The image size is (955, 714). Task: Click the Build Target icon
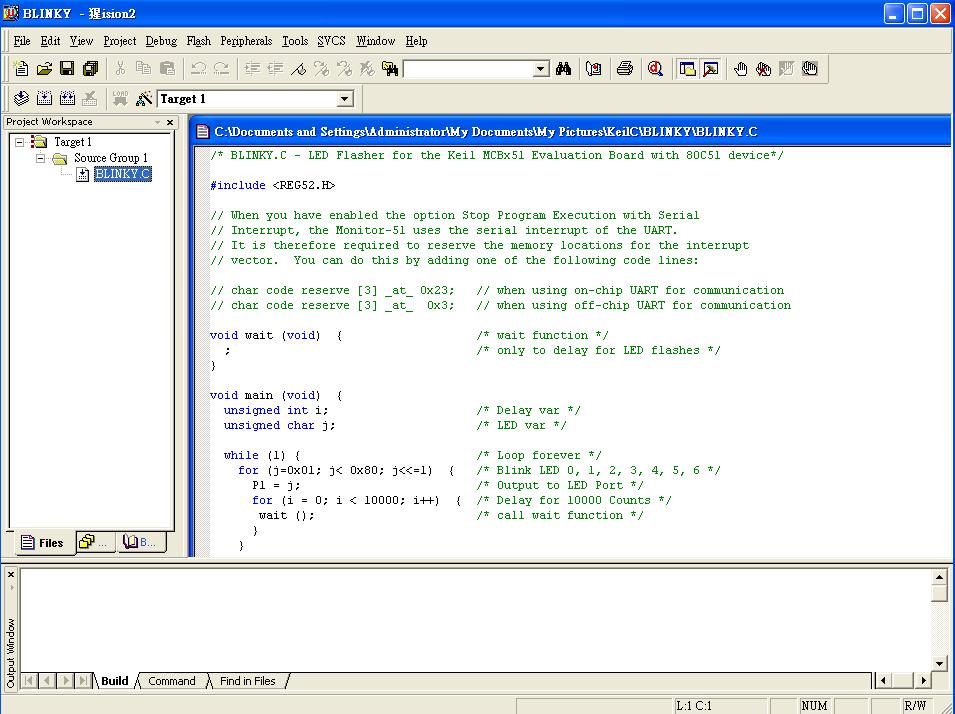point(44,99)
